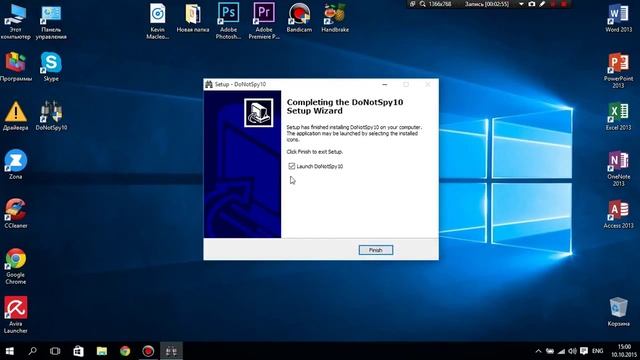Open the Action Center notifications icon
This screenshot has width=640, height=360.
pyautogui.click(x=584, y=351)
